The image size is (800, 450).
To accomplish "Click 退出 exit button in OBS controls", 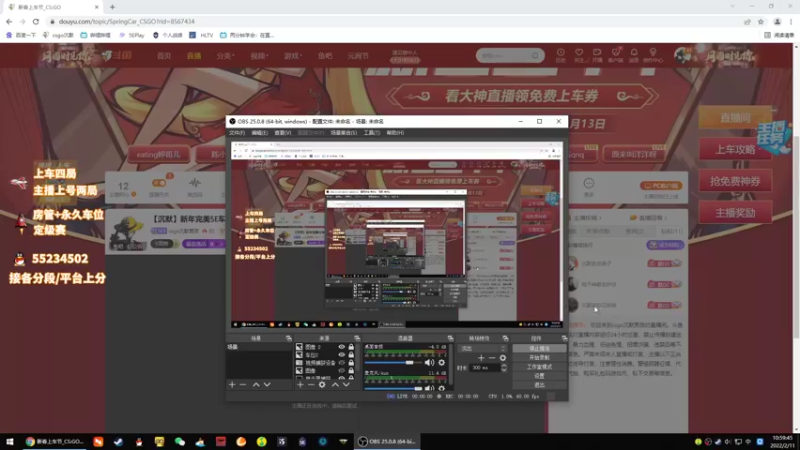I will 539,385.
